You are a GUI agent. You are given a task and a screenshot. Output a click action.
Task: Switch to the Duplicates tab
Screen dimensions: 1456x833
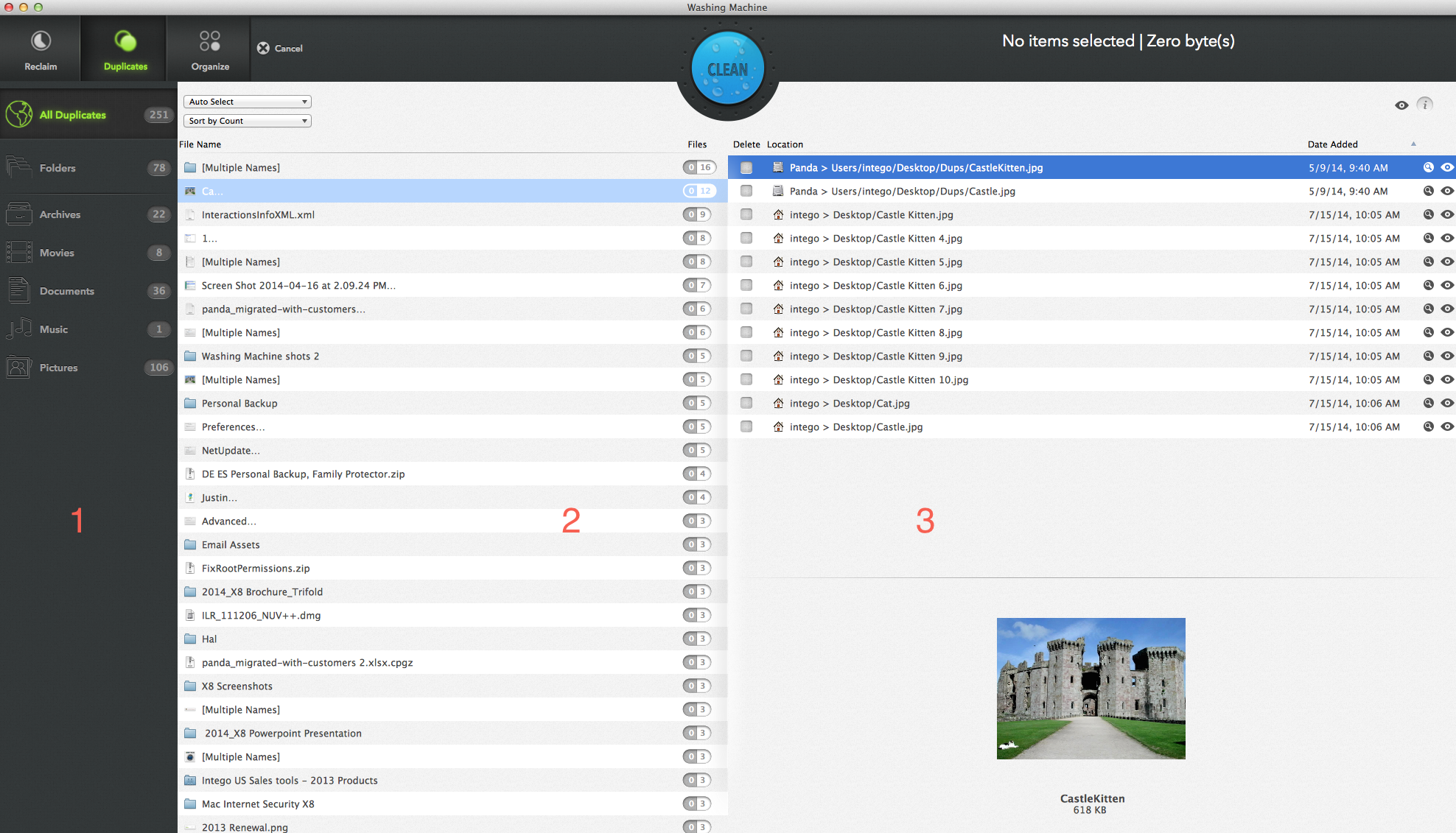coord(125,49)
